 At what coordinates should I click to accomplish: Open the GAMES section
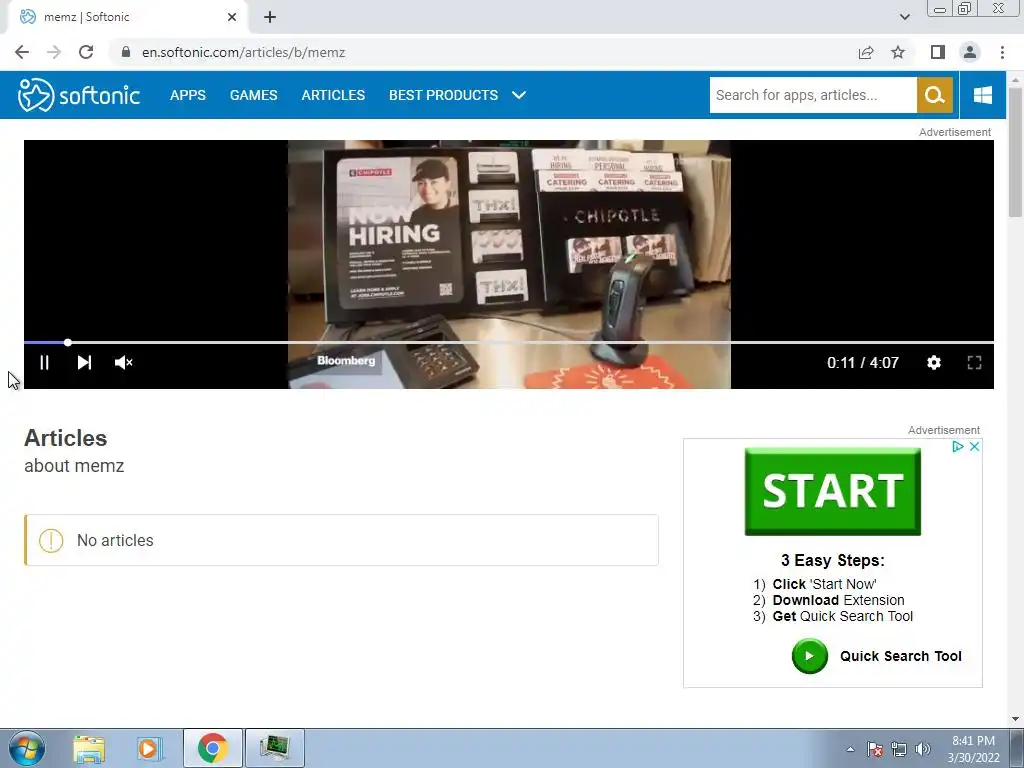point(253,95)
